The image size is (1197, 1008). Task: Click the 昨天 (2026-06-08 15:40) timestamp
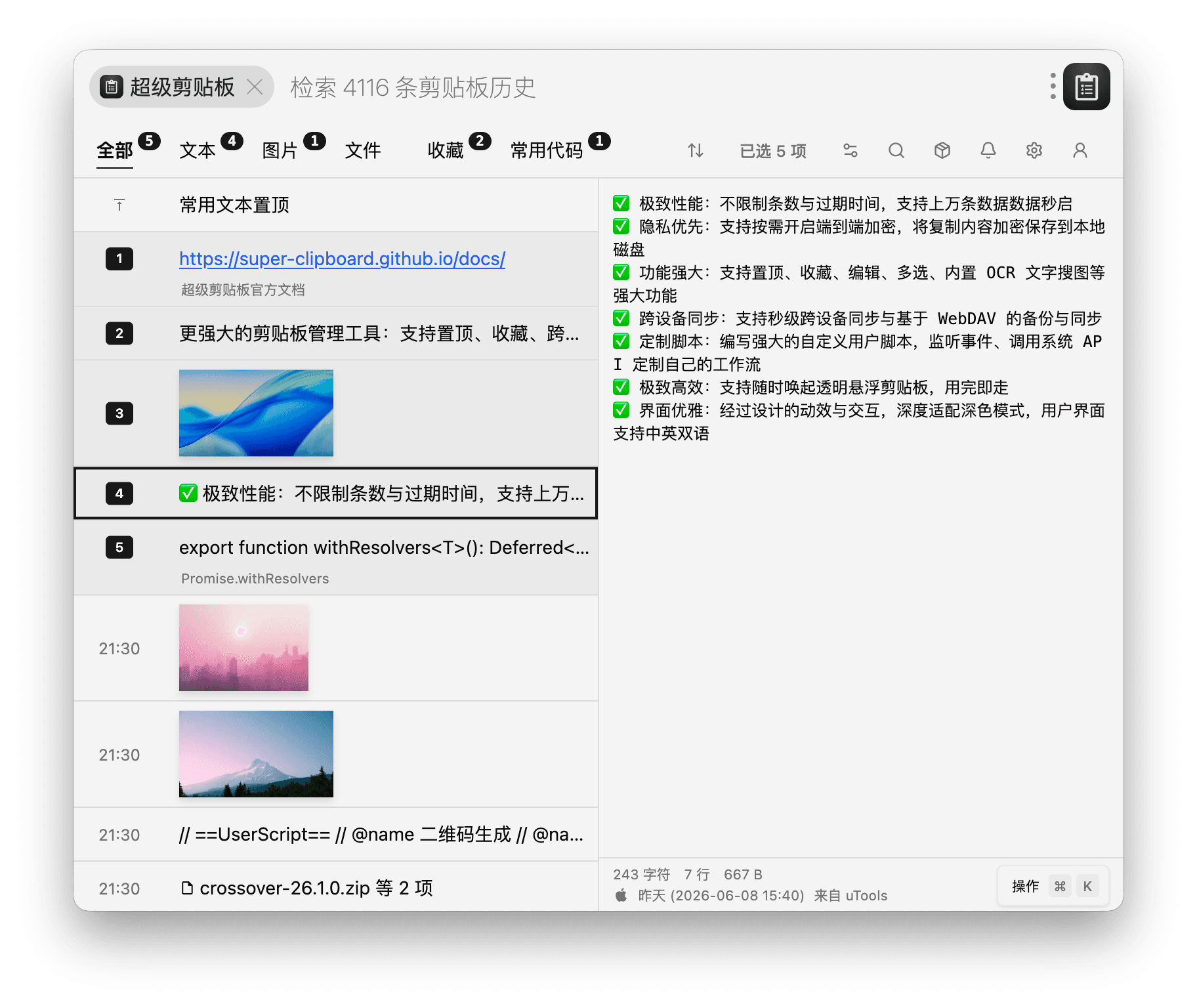tap(721, 896)
